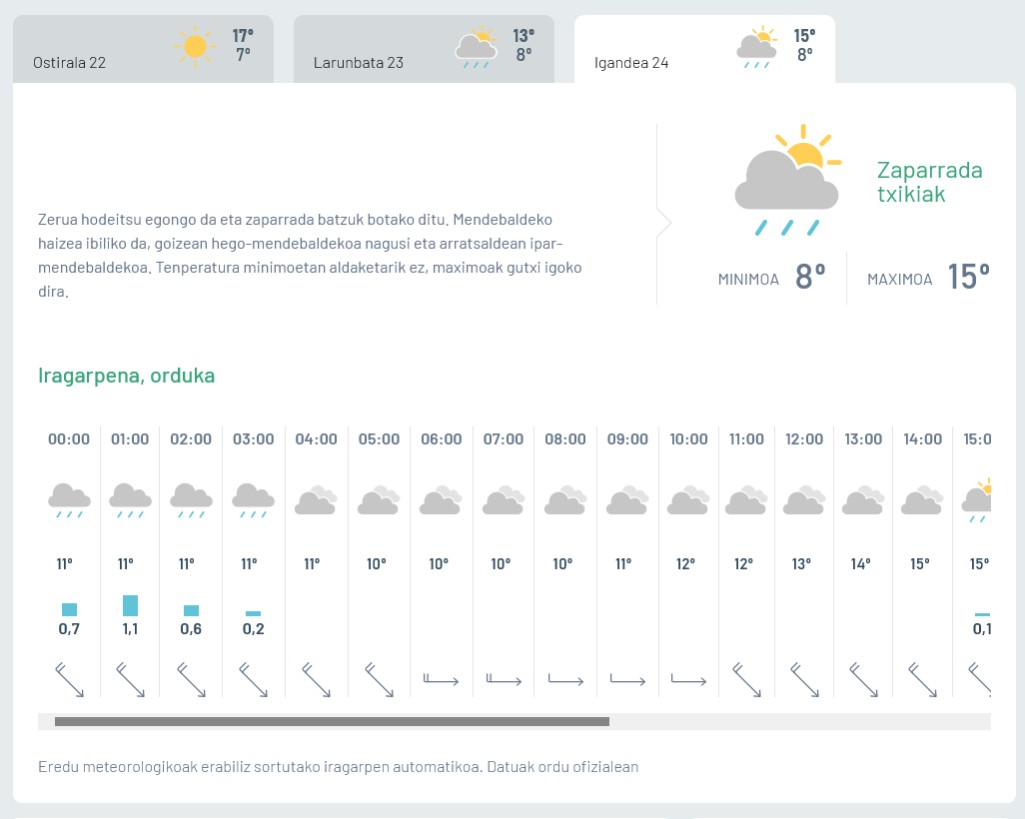Click the 14:00 cloudy icon
1025x819 pixels.
tap(922, 500)
